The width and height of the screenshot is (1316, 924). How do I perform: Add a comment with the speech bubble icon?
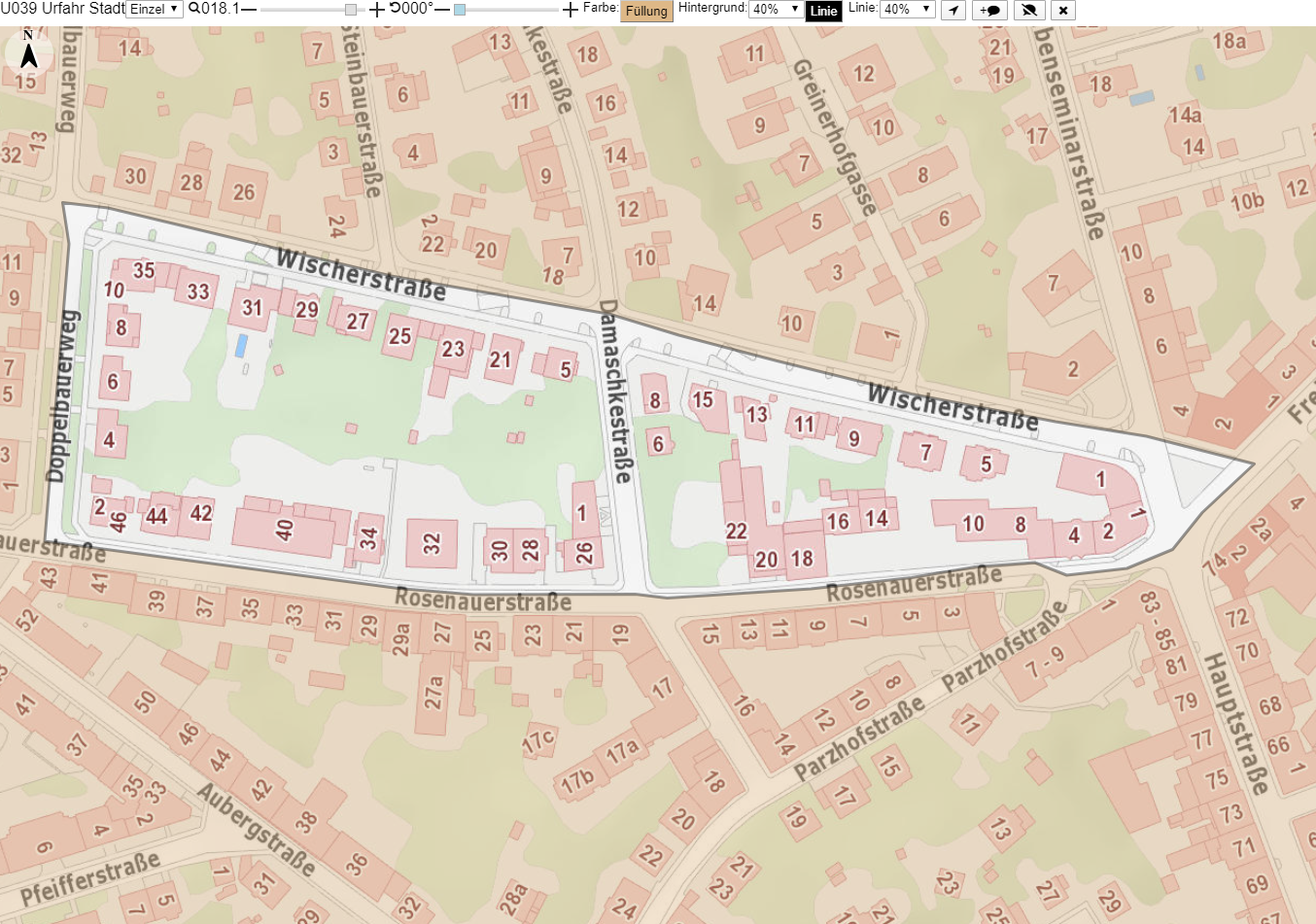point(990,10)
